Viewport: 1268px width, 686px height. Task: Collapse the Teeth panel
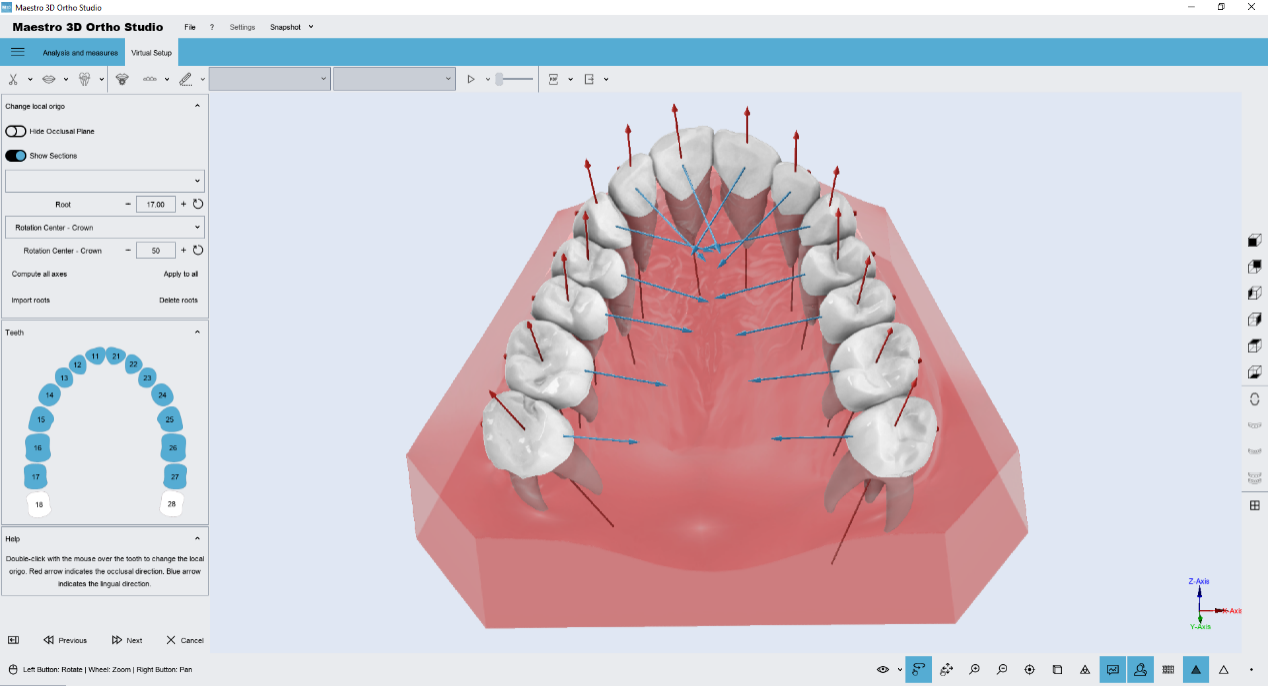tap(197, 332)
